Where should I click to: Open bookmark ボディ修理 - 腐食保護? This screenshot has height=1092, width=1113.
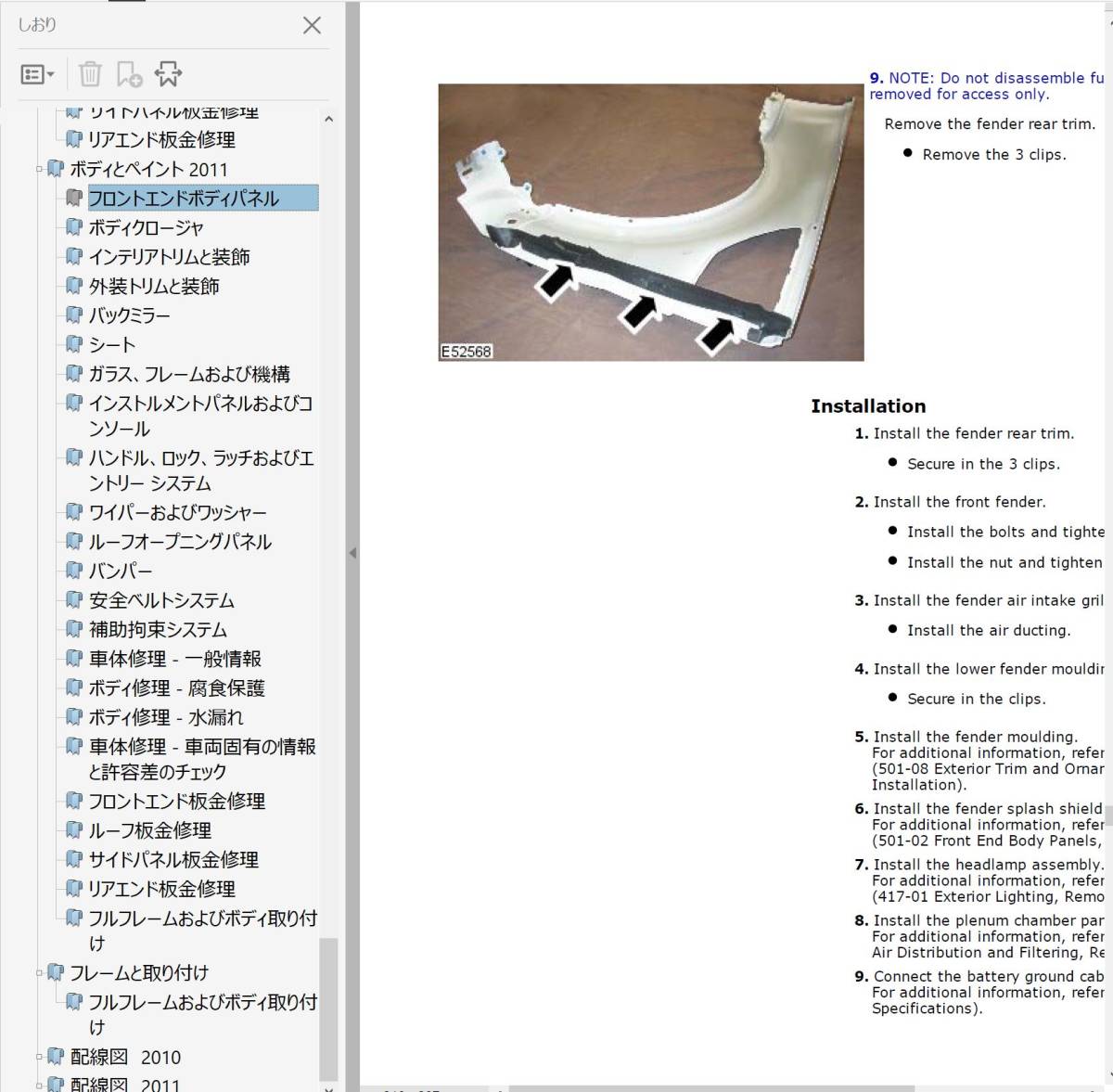click(176, 687)
